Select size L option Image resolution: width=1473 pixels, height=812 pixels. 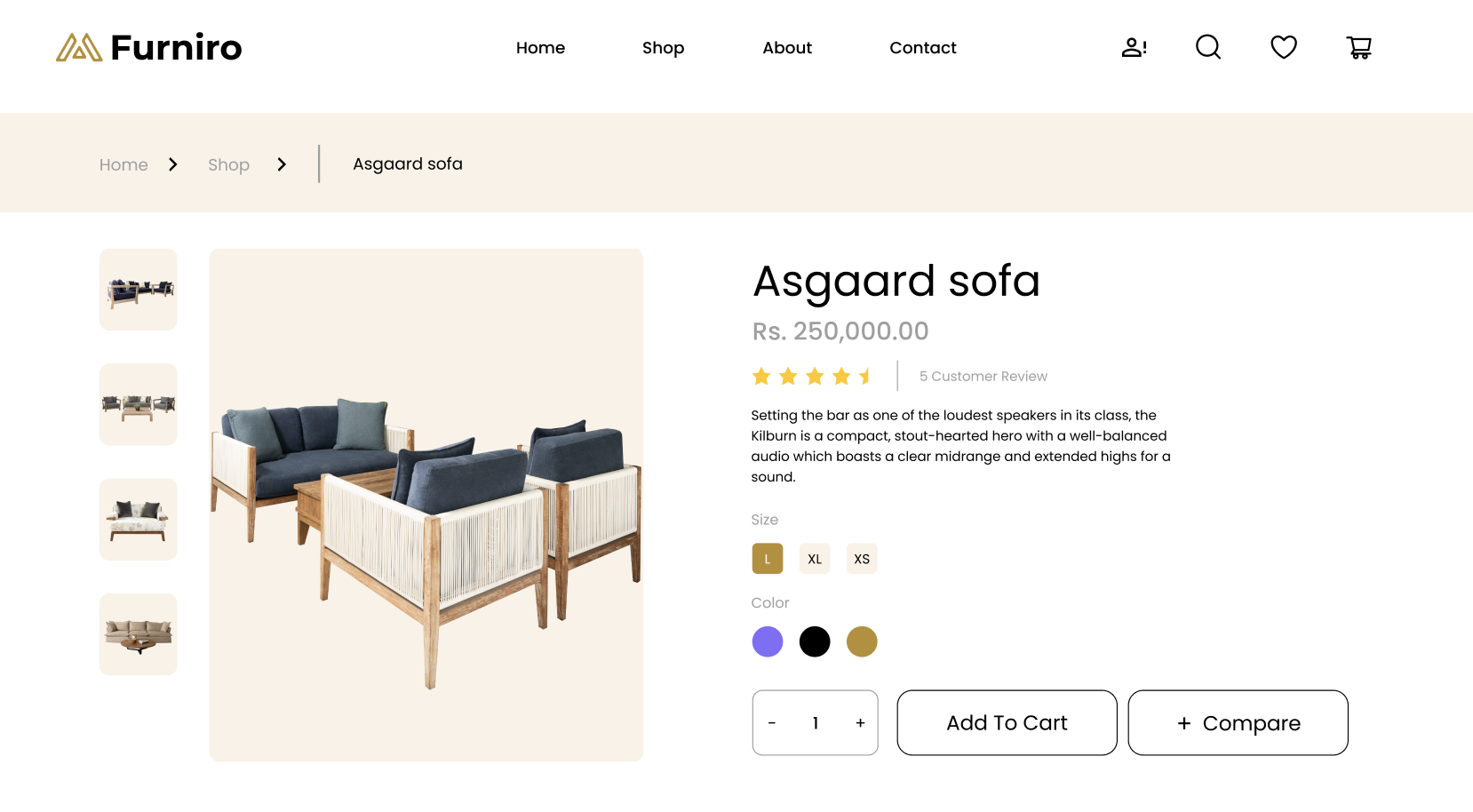(768, 559)
